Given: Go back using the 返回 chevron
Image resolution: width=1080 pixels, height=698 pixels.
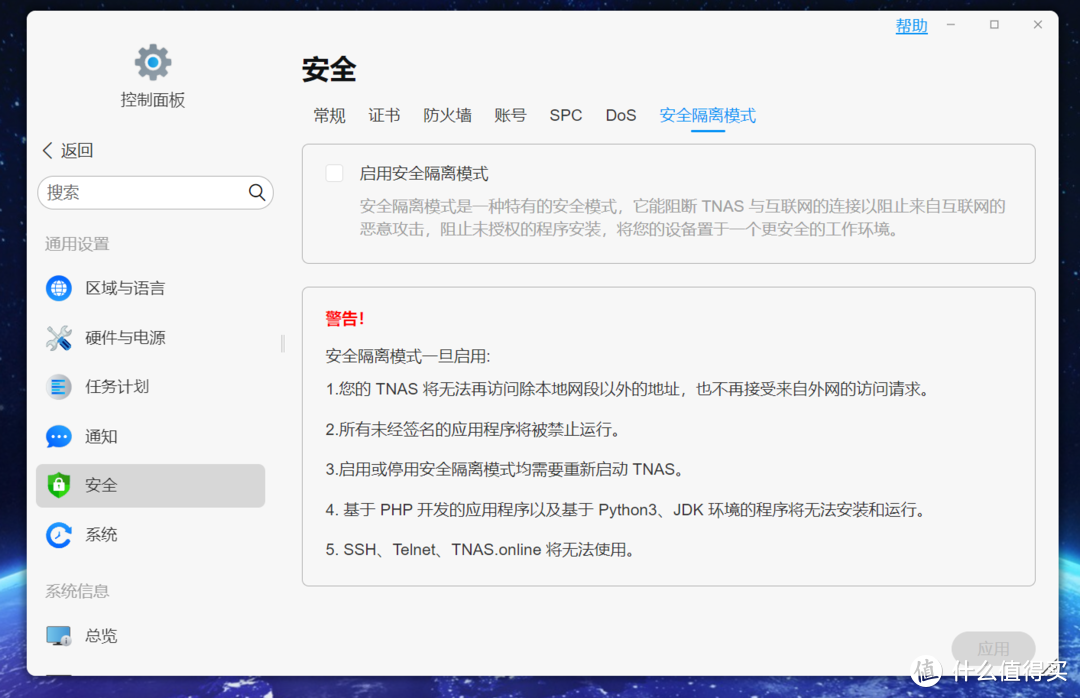Looking at the screenshot, I should [x=48, y=150].
